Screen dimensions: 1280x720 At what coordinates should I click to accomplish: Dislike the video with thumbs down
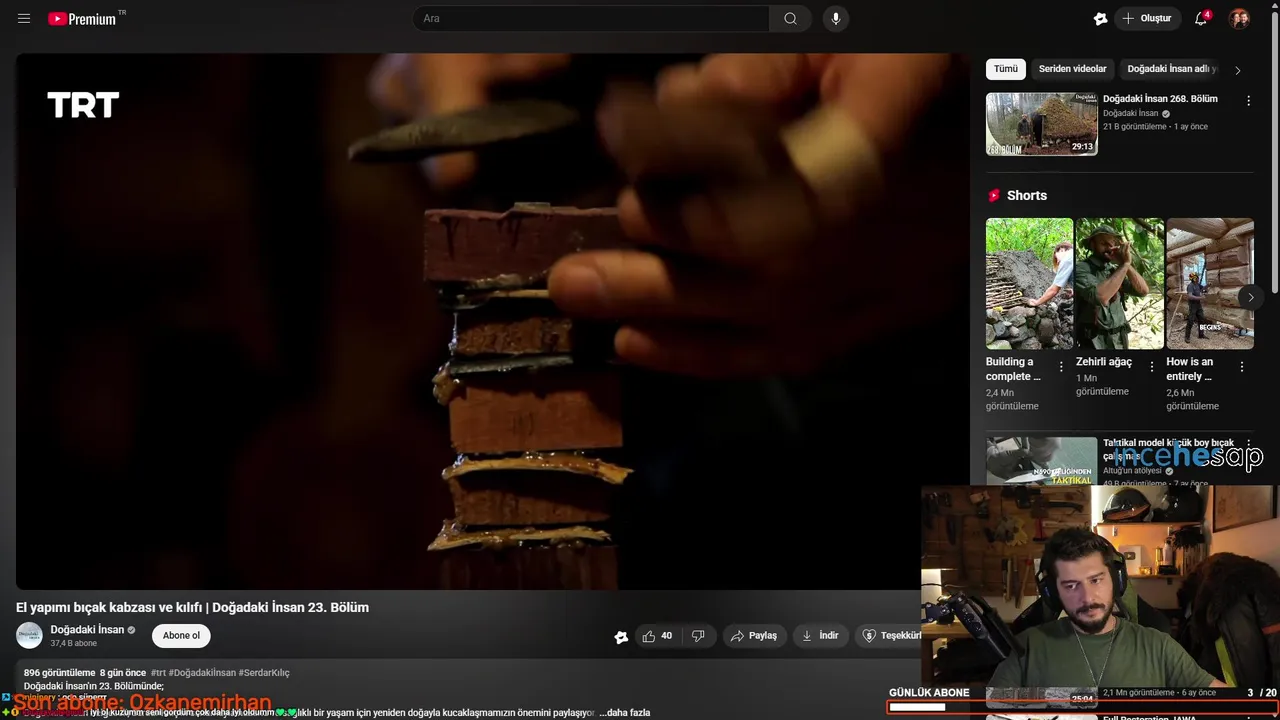click(698, 636)
